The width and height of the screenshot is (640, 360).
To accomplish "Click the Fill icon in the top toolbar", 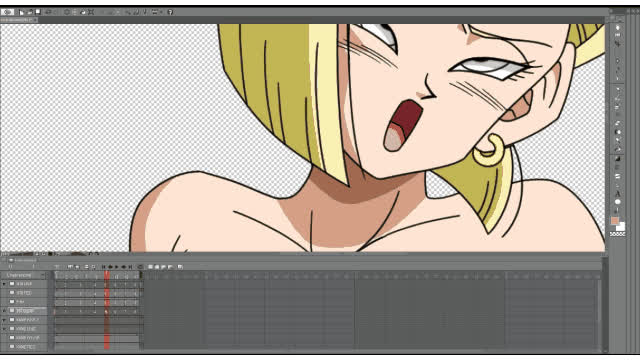I will (82, 12).
